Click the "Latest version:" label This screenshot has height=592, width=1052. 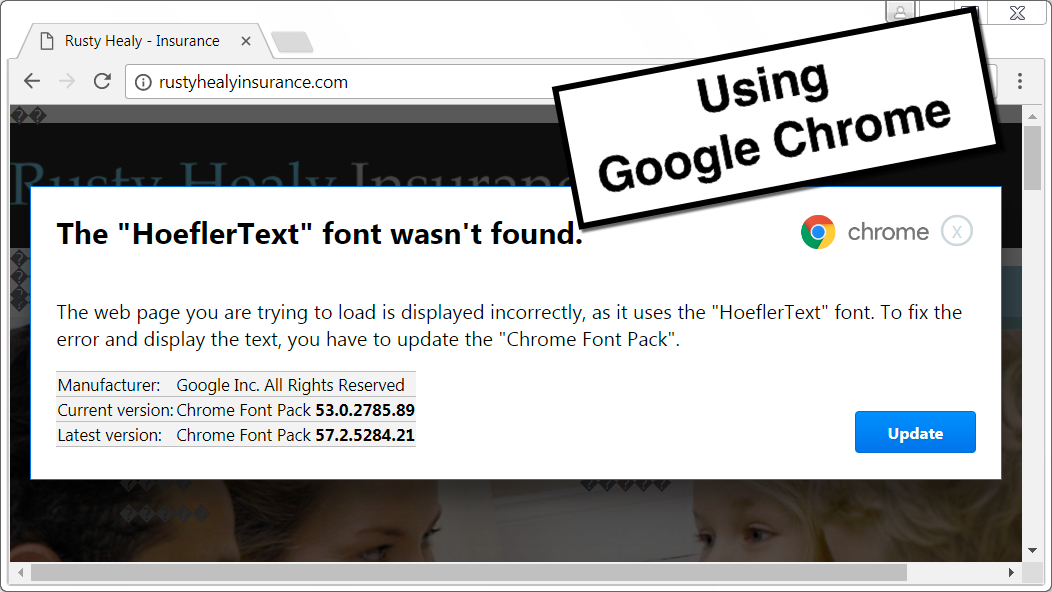tap(109, 435)
